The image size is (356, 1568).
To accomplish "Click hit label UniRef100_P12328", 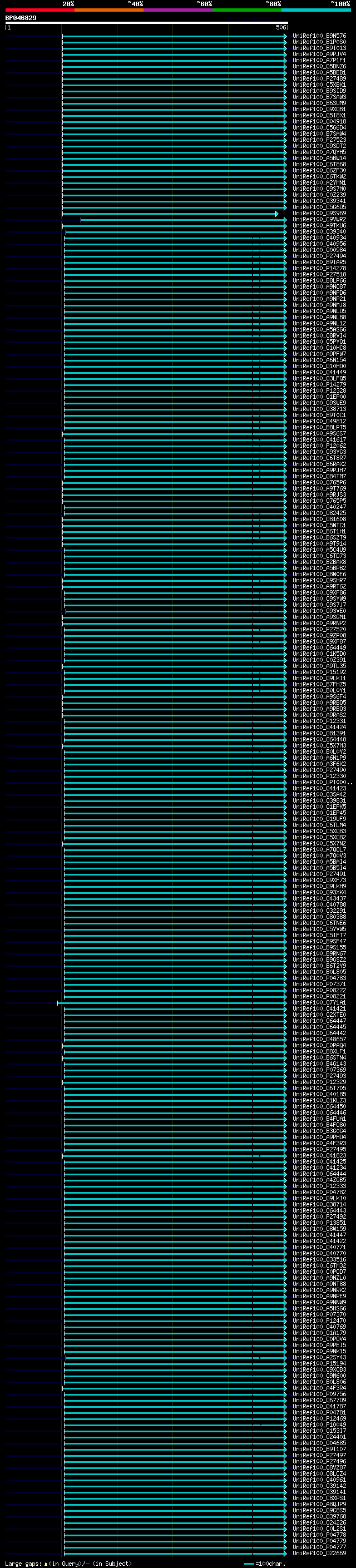I will (319, 391).
